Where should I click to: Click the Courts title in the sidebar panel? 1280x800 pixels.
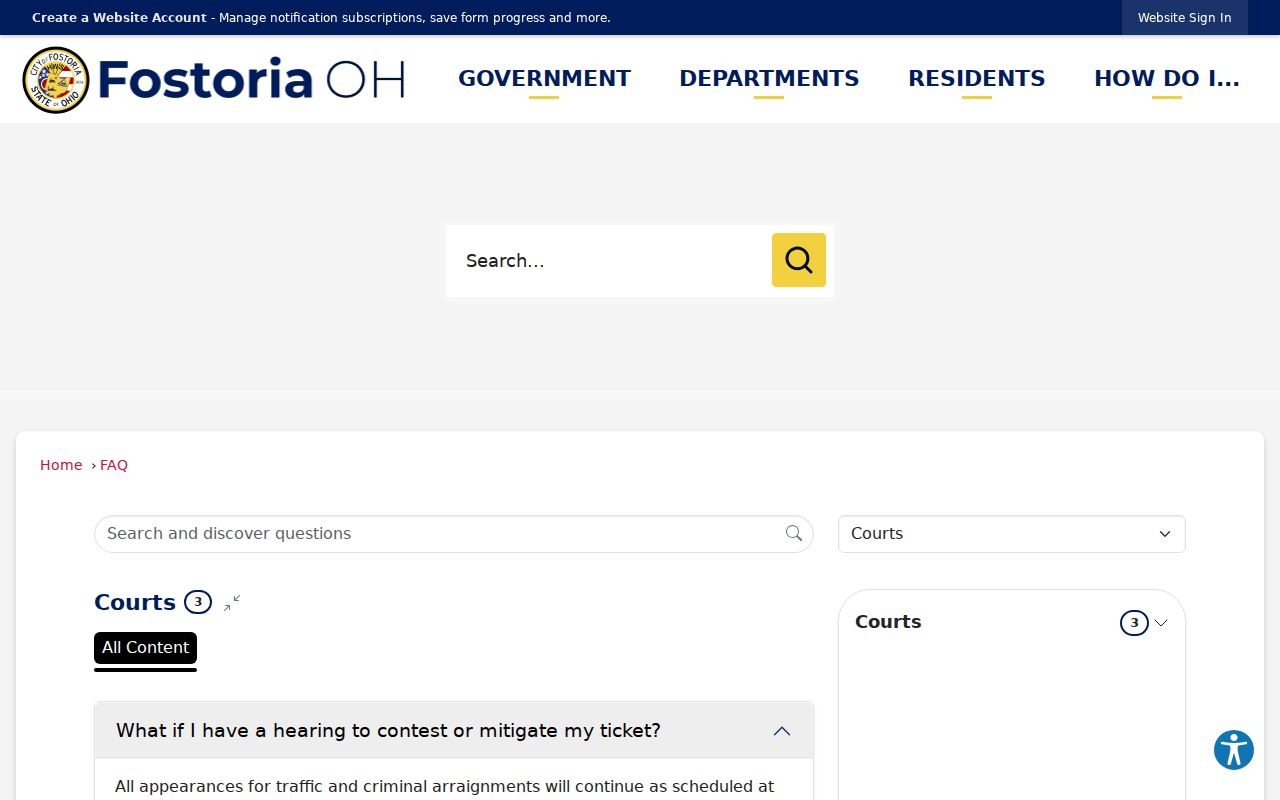888,622
